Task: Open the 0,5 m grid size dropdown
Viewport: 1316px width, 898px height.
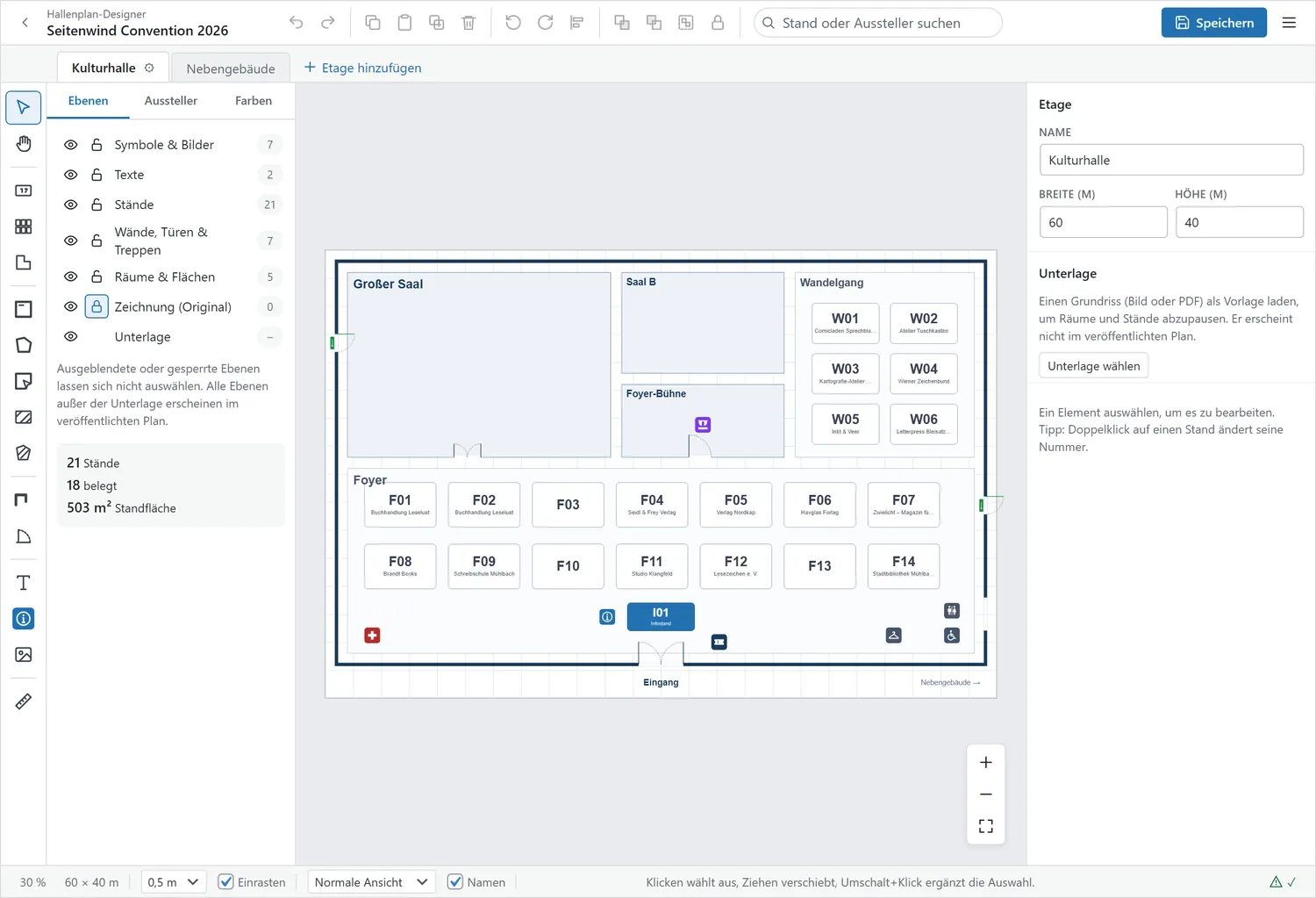Action: [174, 882]
